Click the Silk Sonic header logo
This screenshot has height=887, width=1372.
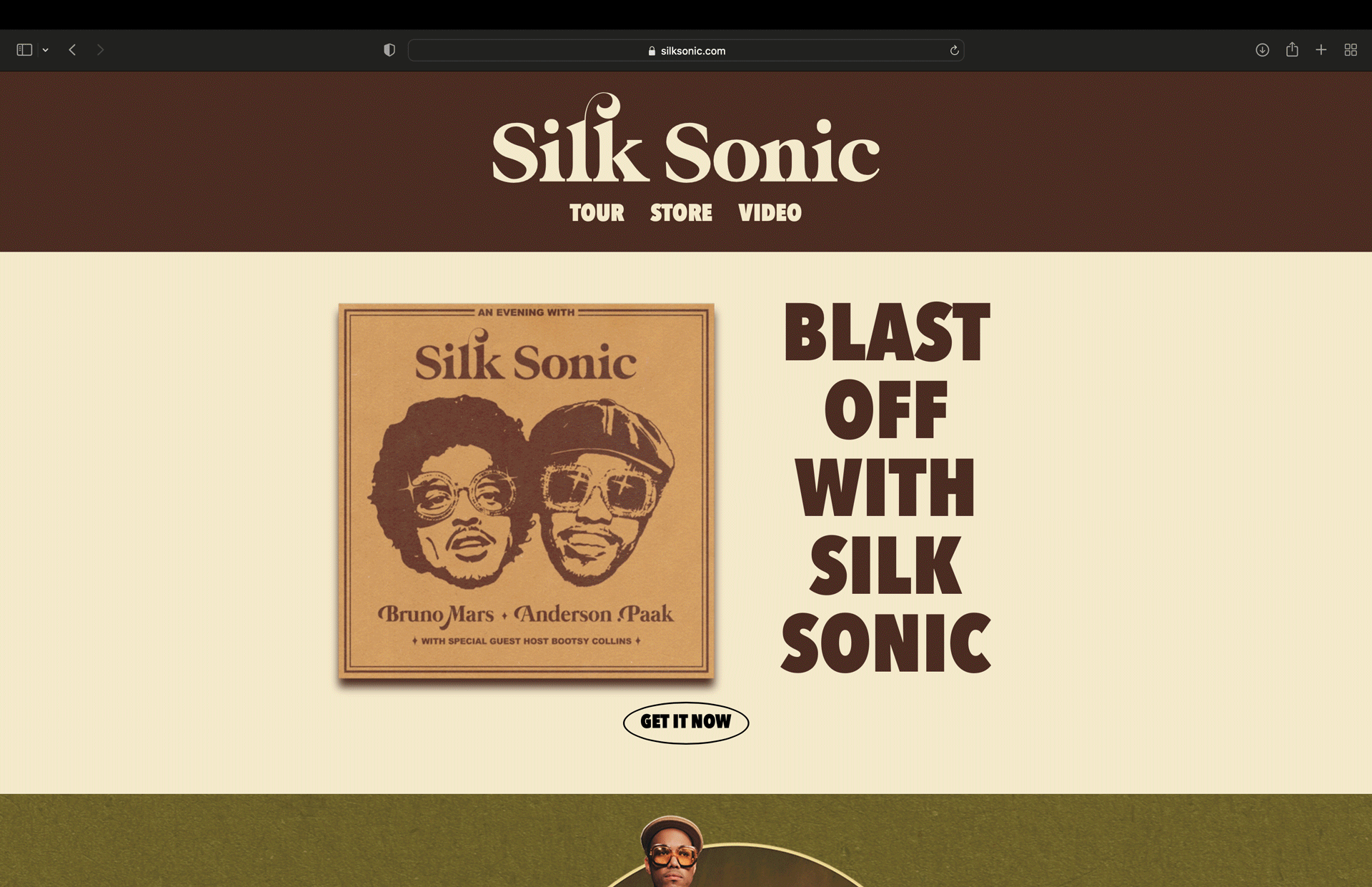click(x=686, y=138)
